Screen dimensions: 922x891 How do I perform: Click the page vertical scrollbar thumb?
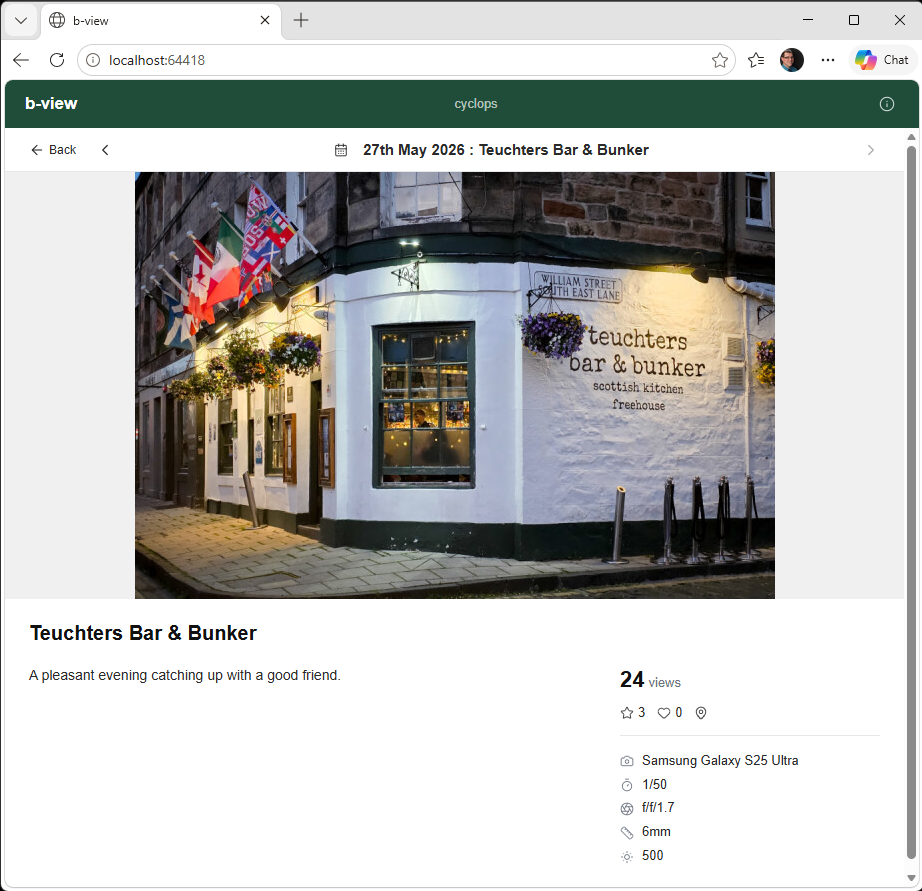point(911,503)
